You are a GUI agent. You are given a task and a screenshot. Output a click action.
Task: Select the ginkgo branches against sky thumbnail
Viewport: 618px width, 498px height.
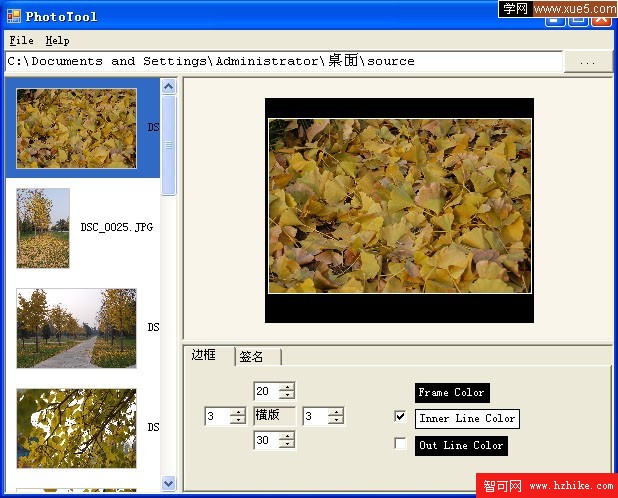point(76,428)
